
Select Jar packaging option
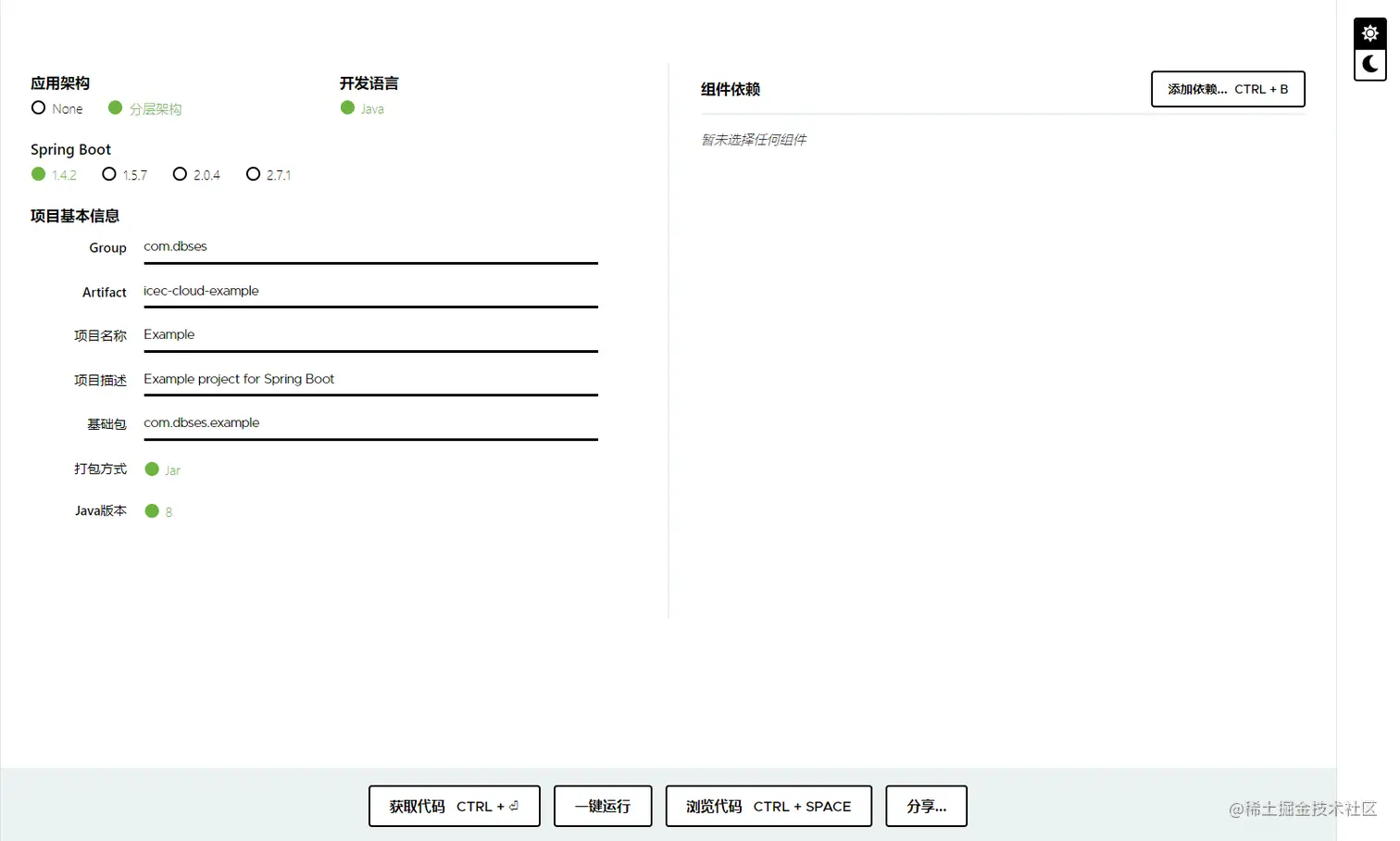[x=163, y=470]
